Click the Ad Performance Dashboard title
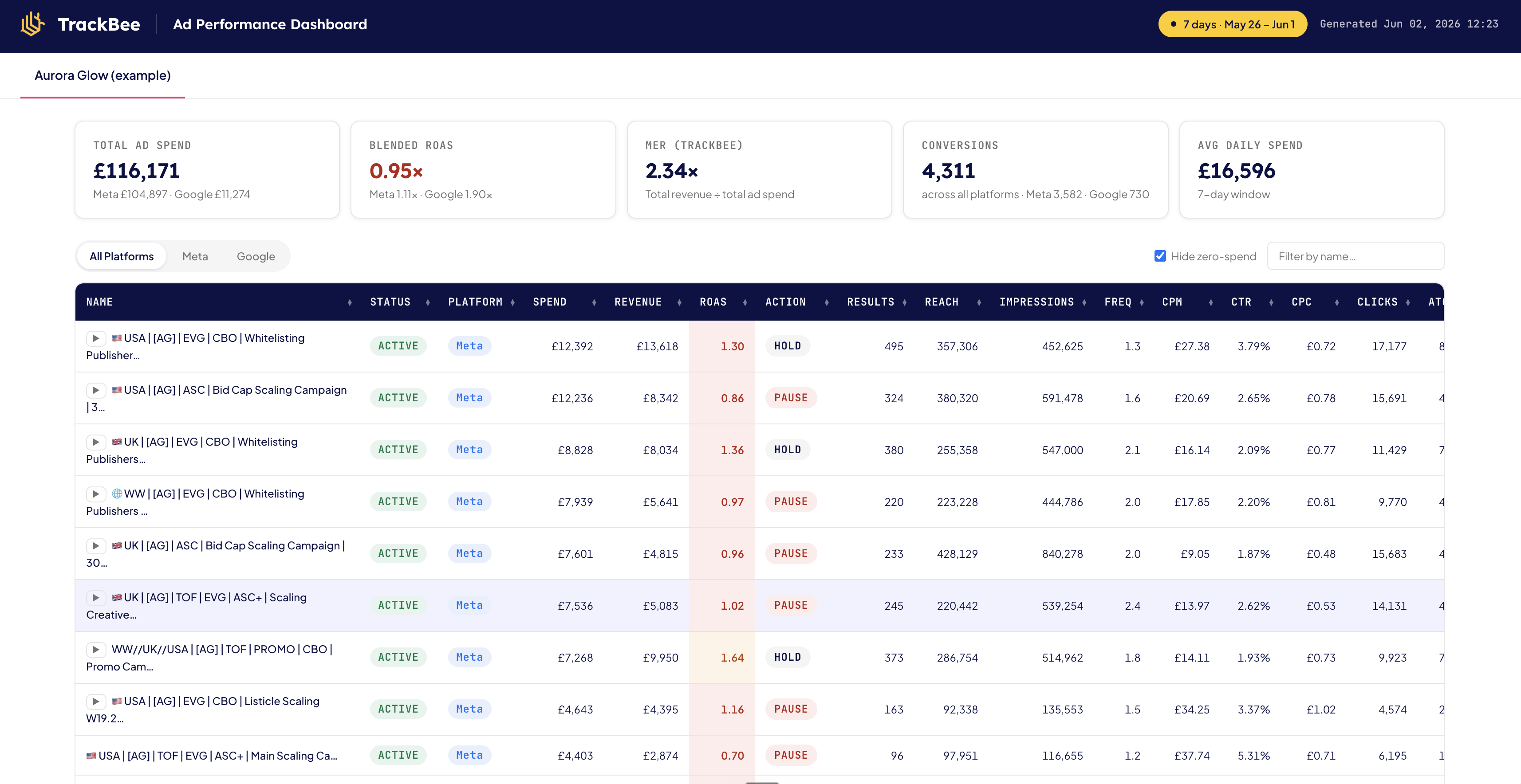1521x784 pixels. 270,24
